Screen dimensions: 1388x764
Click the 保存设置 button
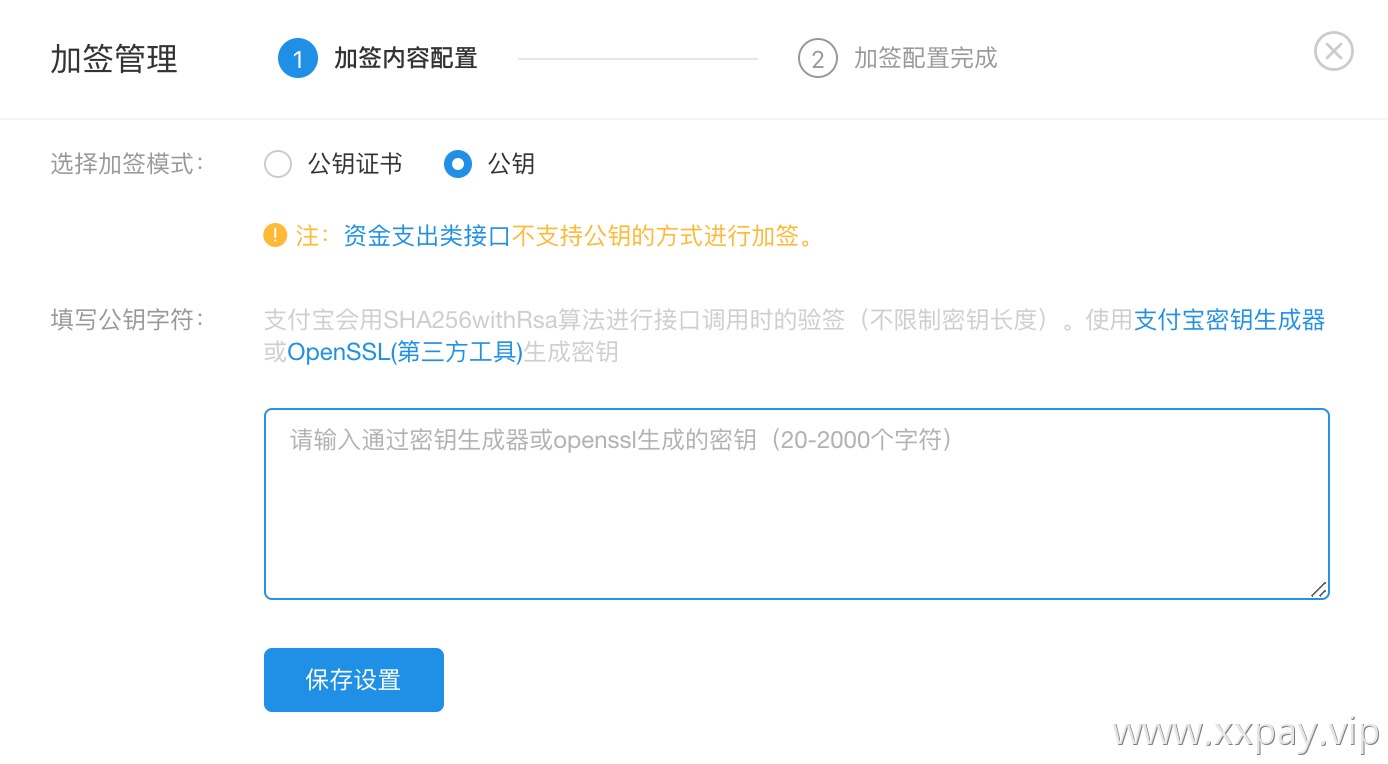[354, 680]
